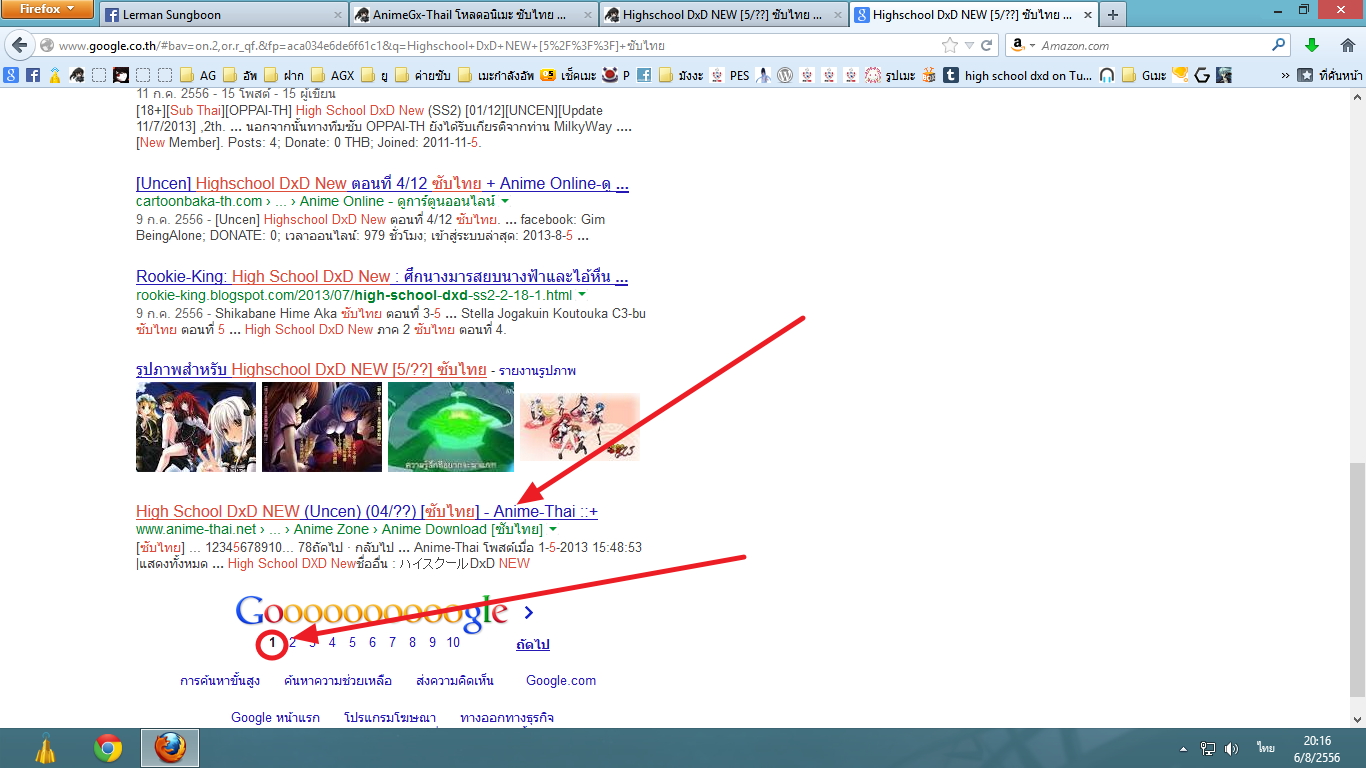Open the Google.com footer link
Image resolution: width=1366 pixels, height=768 pixels.
click(x=561, y=681)
